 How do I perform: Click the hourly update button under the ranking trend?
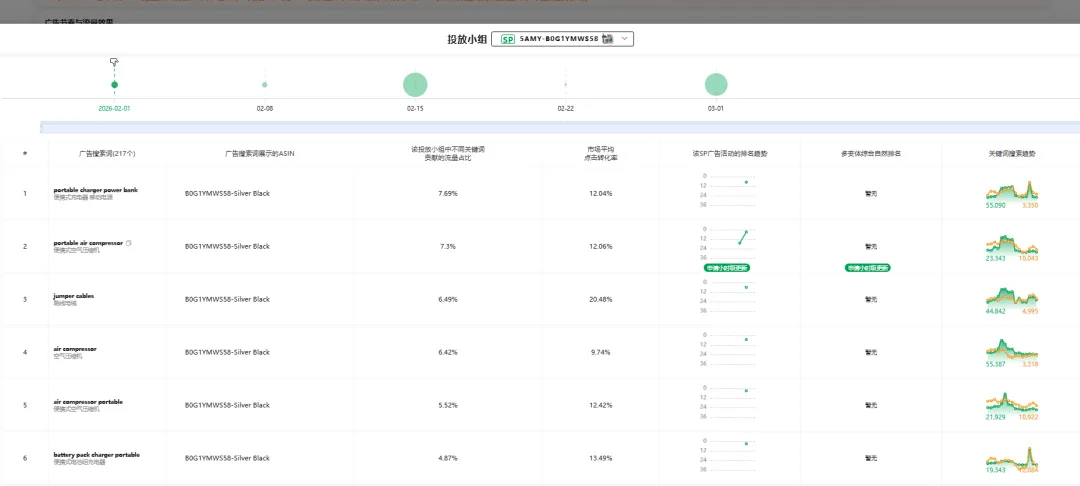point(727,268)
